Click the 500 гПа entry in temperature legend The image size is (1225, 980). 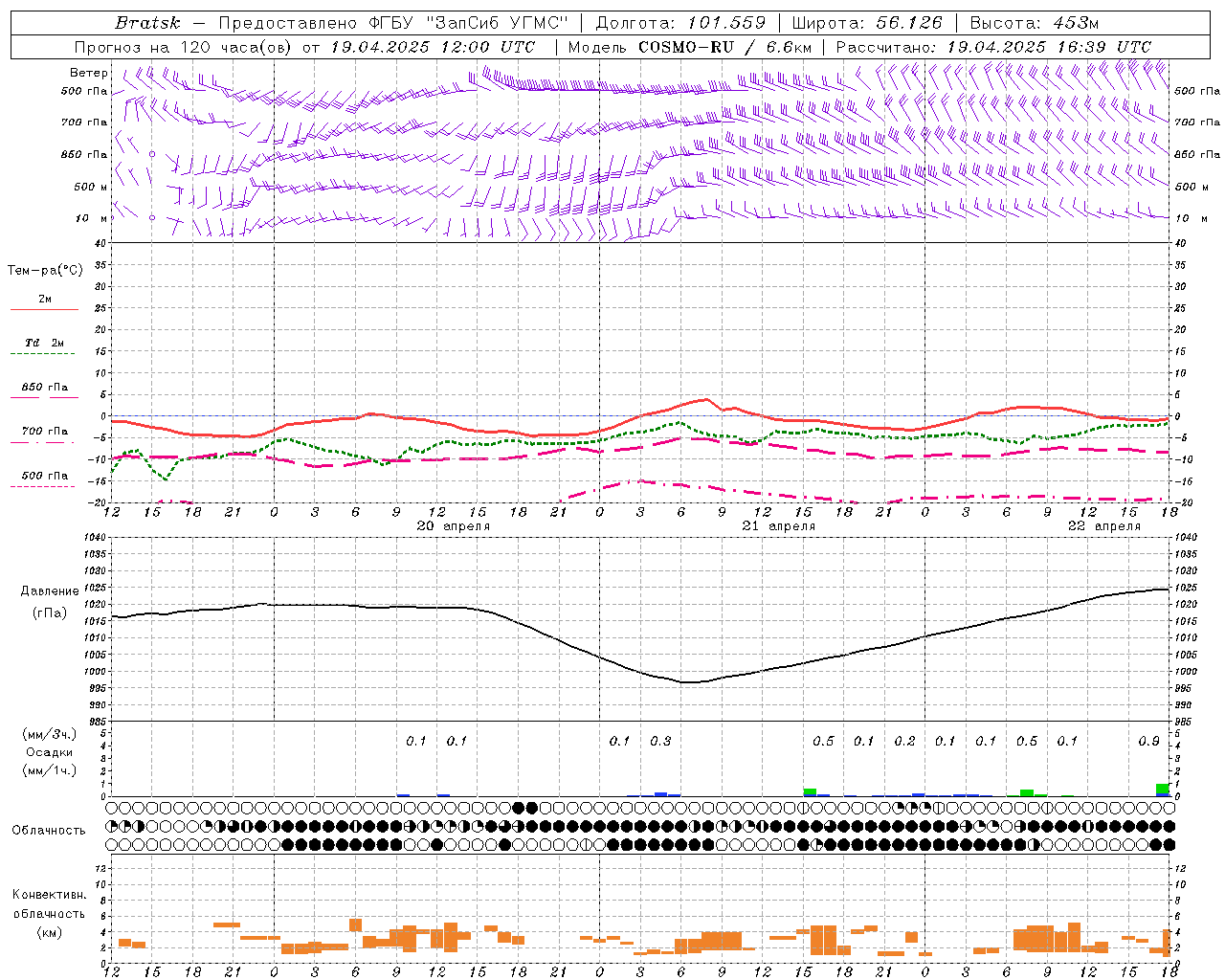(x=45, y=476)
